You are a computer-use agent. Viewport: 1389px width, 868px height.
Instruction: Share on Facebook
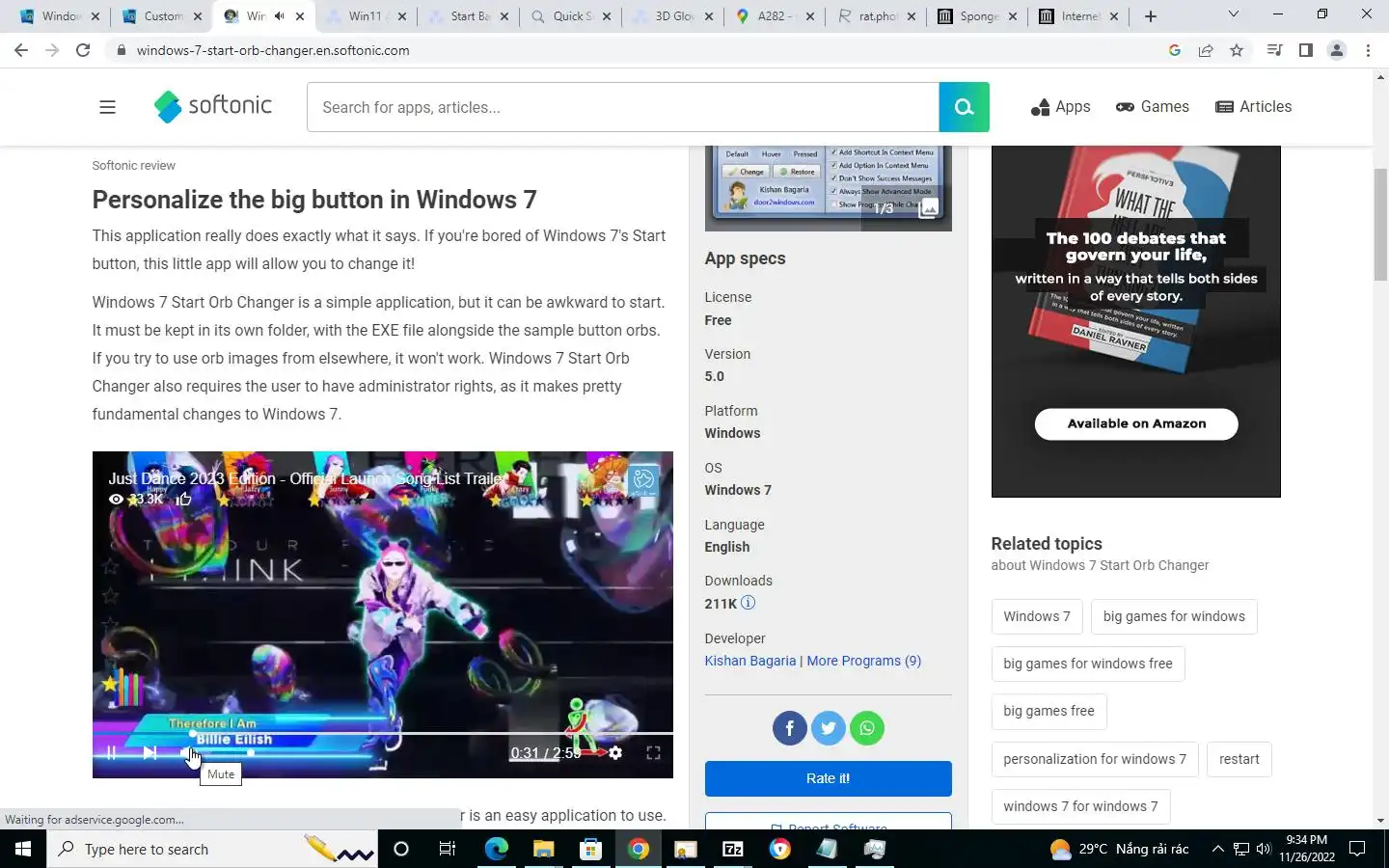789,728
